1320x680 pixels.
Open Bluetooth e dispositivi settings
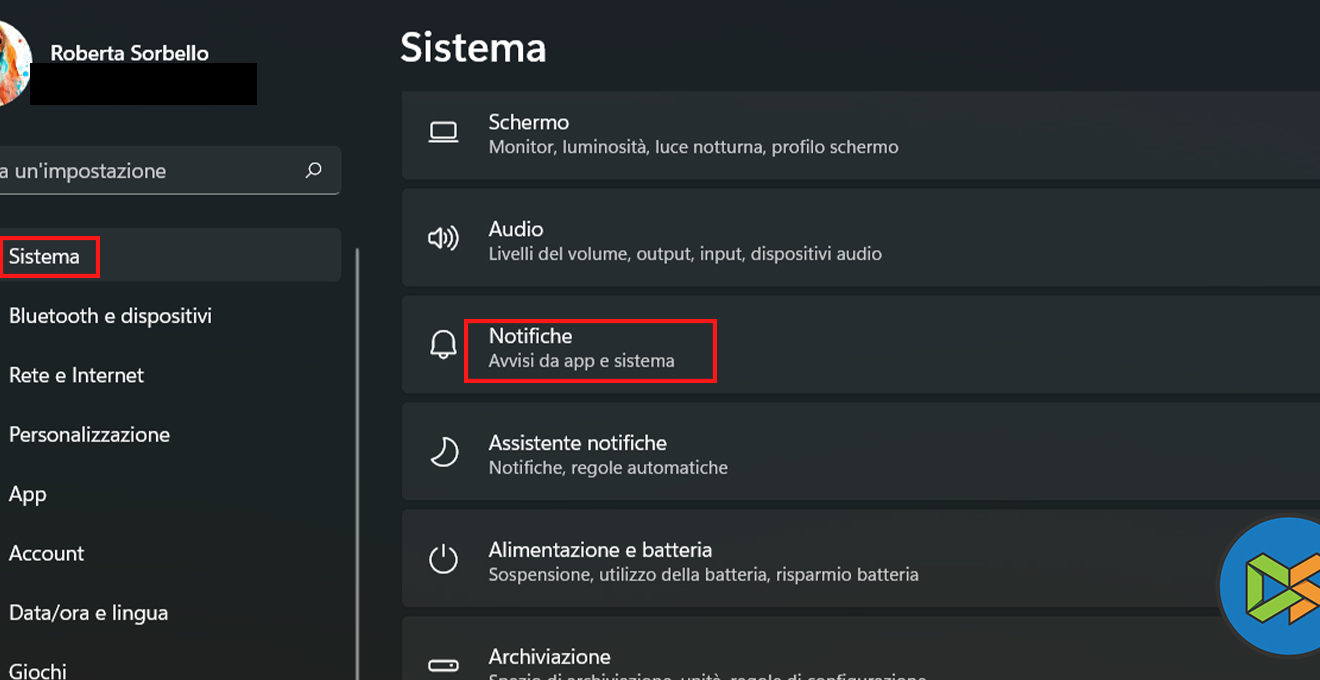110,316
